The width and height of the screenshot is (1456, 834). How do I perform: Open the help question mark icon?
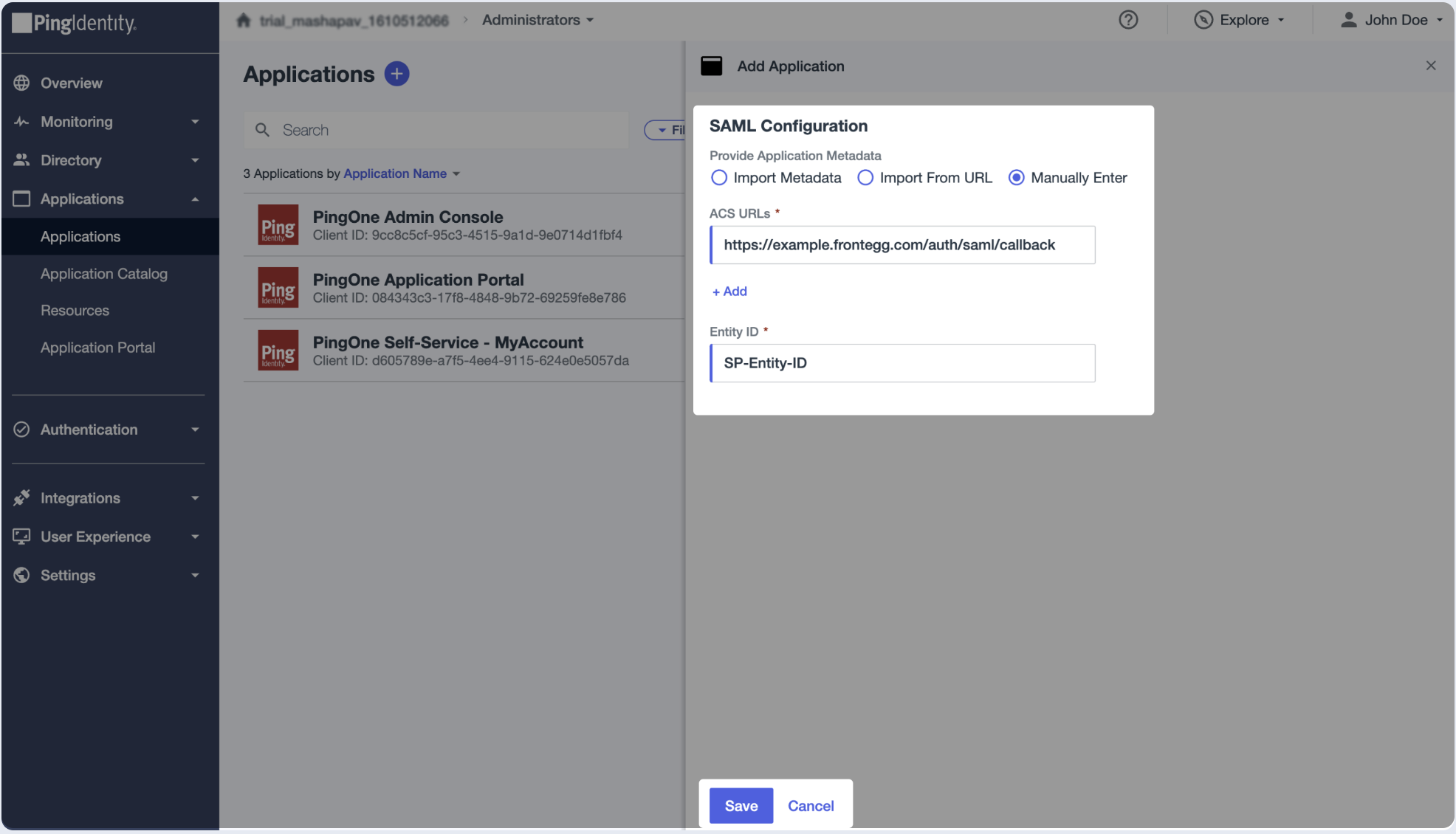1127,20
